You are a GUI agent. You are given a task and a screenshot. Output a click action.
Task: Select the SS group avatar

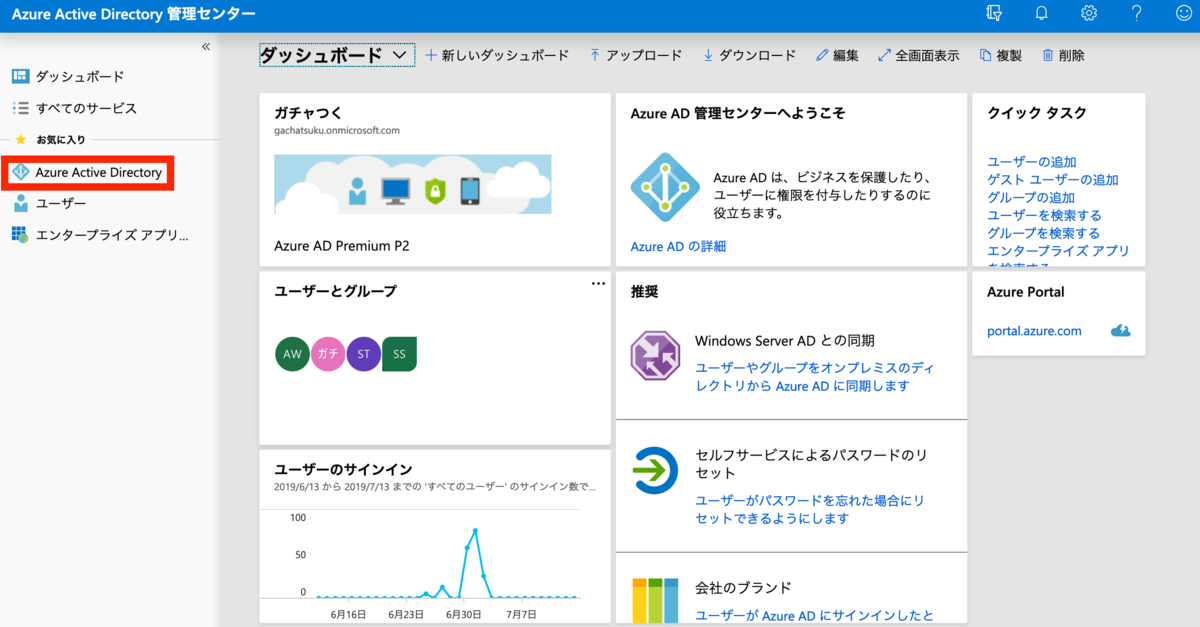(399, 354)
